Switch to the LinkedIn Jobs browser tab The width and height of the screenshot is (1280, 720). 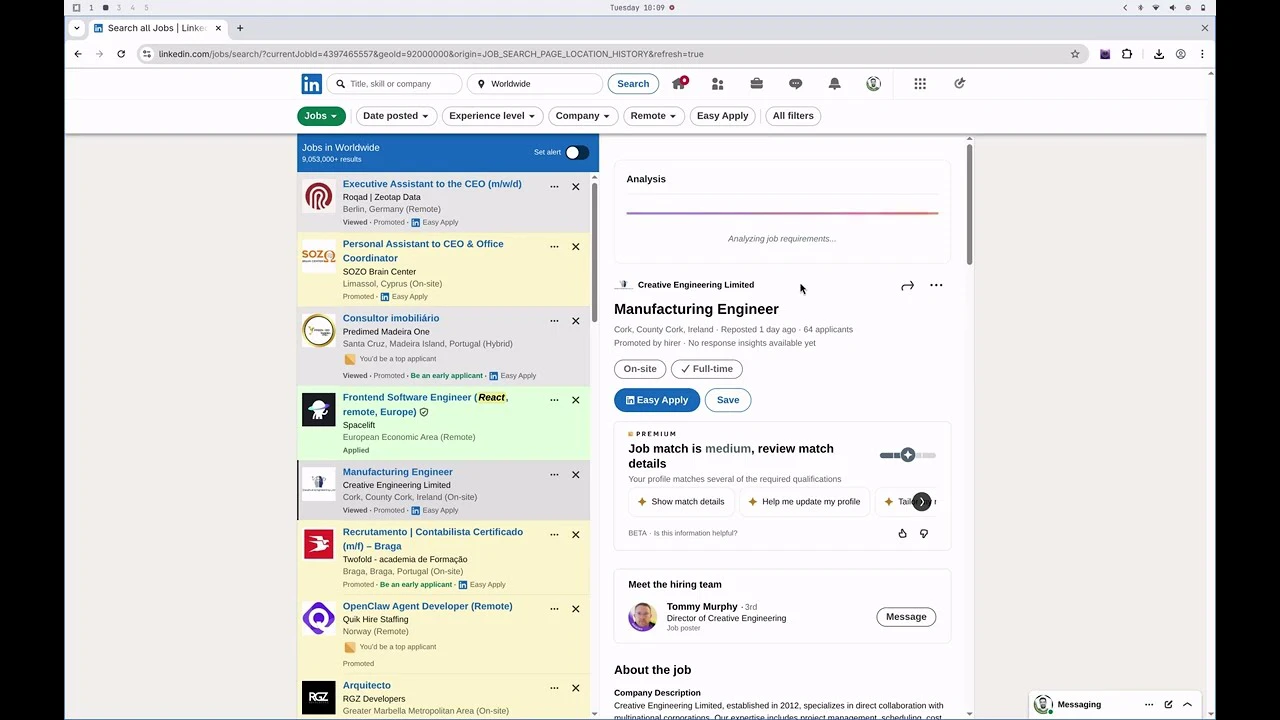pyautogui.click(x=157, y=28)
